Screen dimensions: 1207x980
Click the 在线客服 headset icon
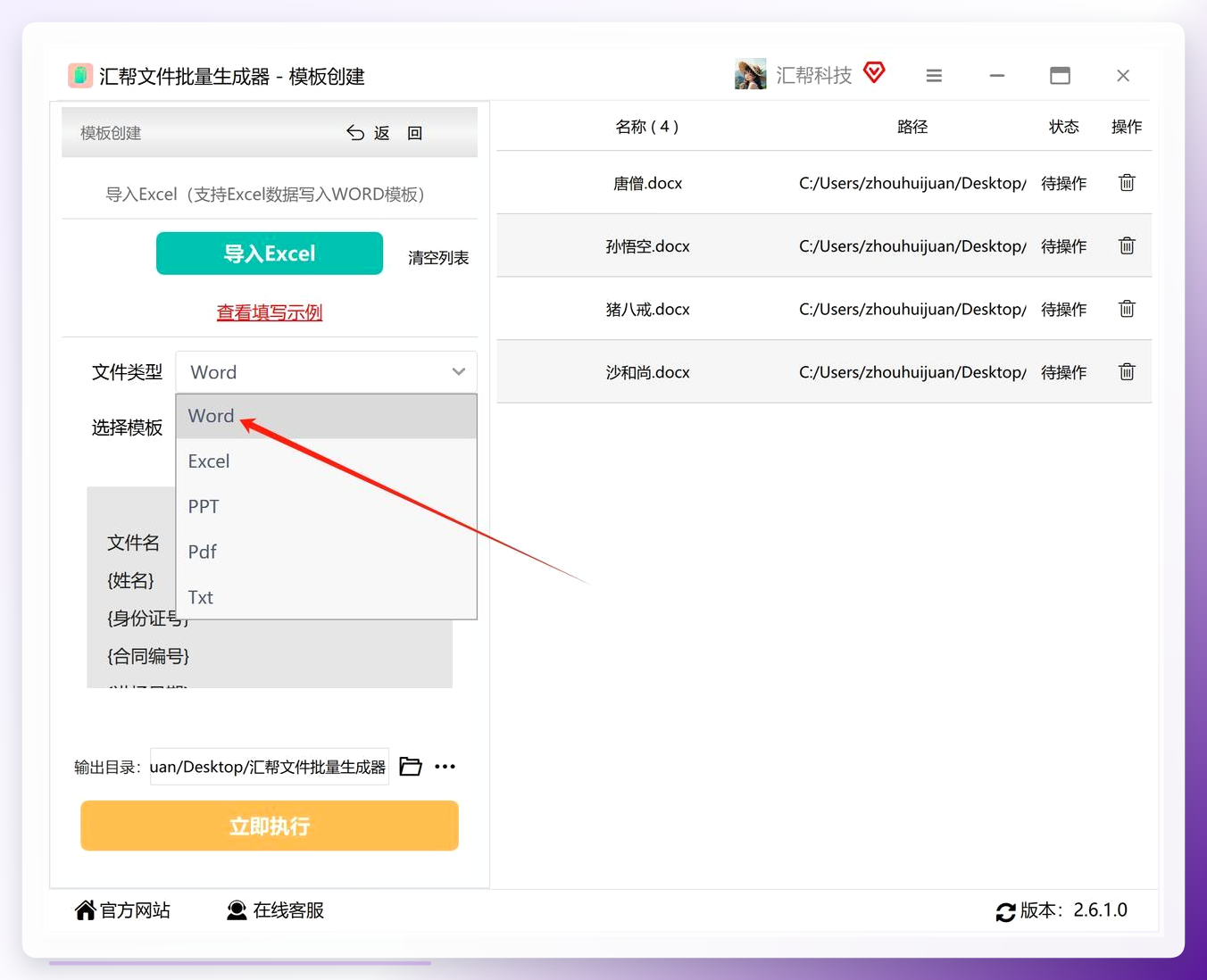pos(237,910)
